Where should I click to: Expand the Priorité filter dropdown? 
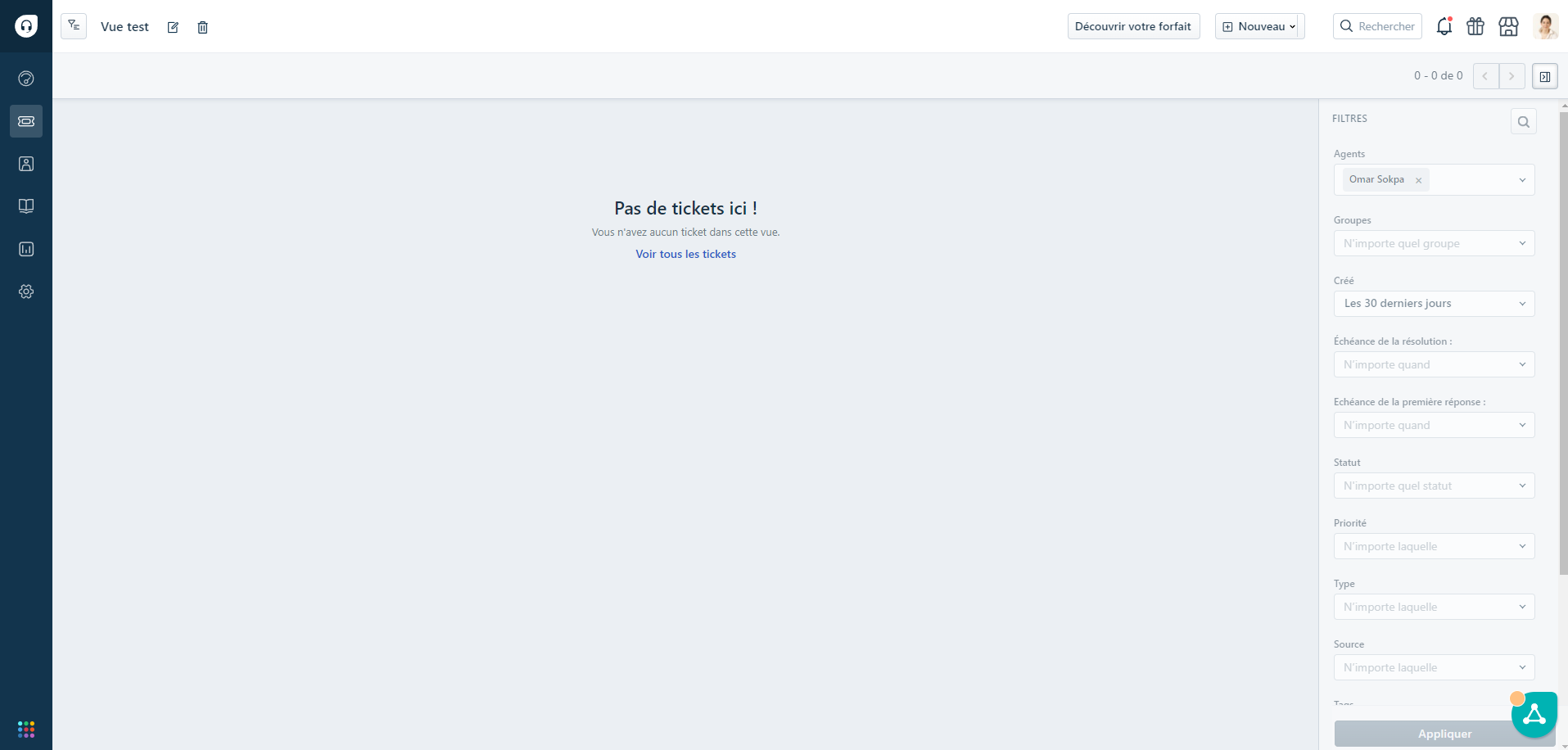pos(1434,546)
